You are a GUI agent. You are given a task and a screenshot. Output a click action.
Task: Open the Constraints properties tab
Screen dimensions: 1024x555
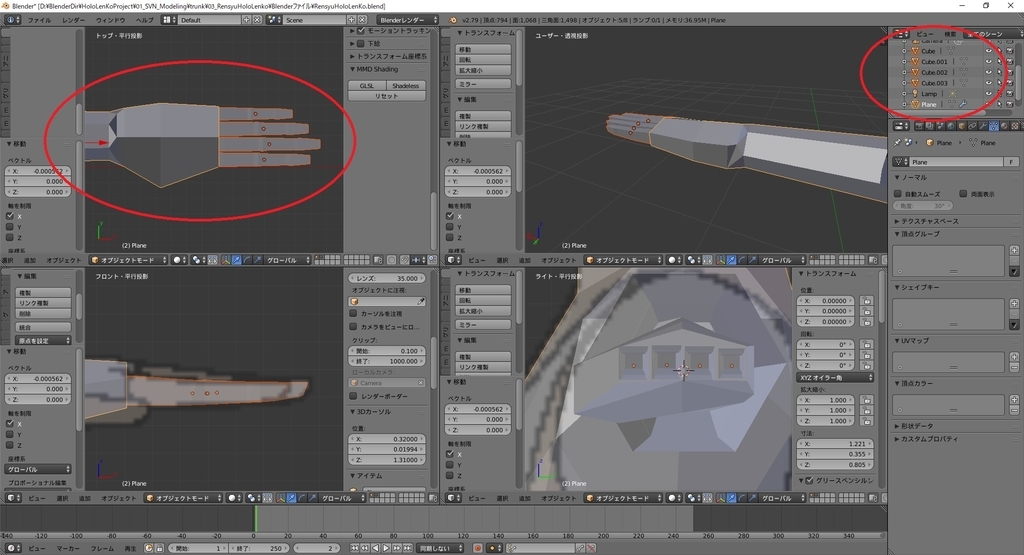[972, 126]
